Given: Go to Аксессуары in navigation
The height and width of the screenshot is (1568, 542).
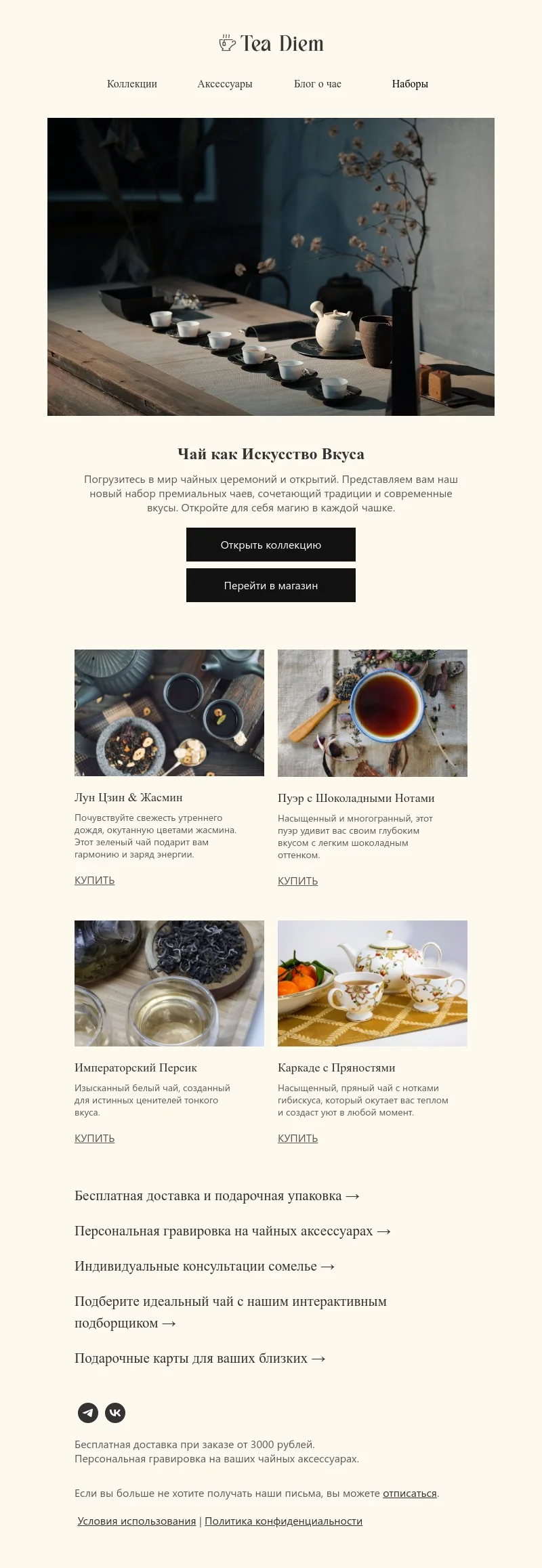Looking at the screenshot, I should (225, 84).
